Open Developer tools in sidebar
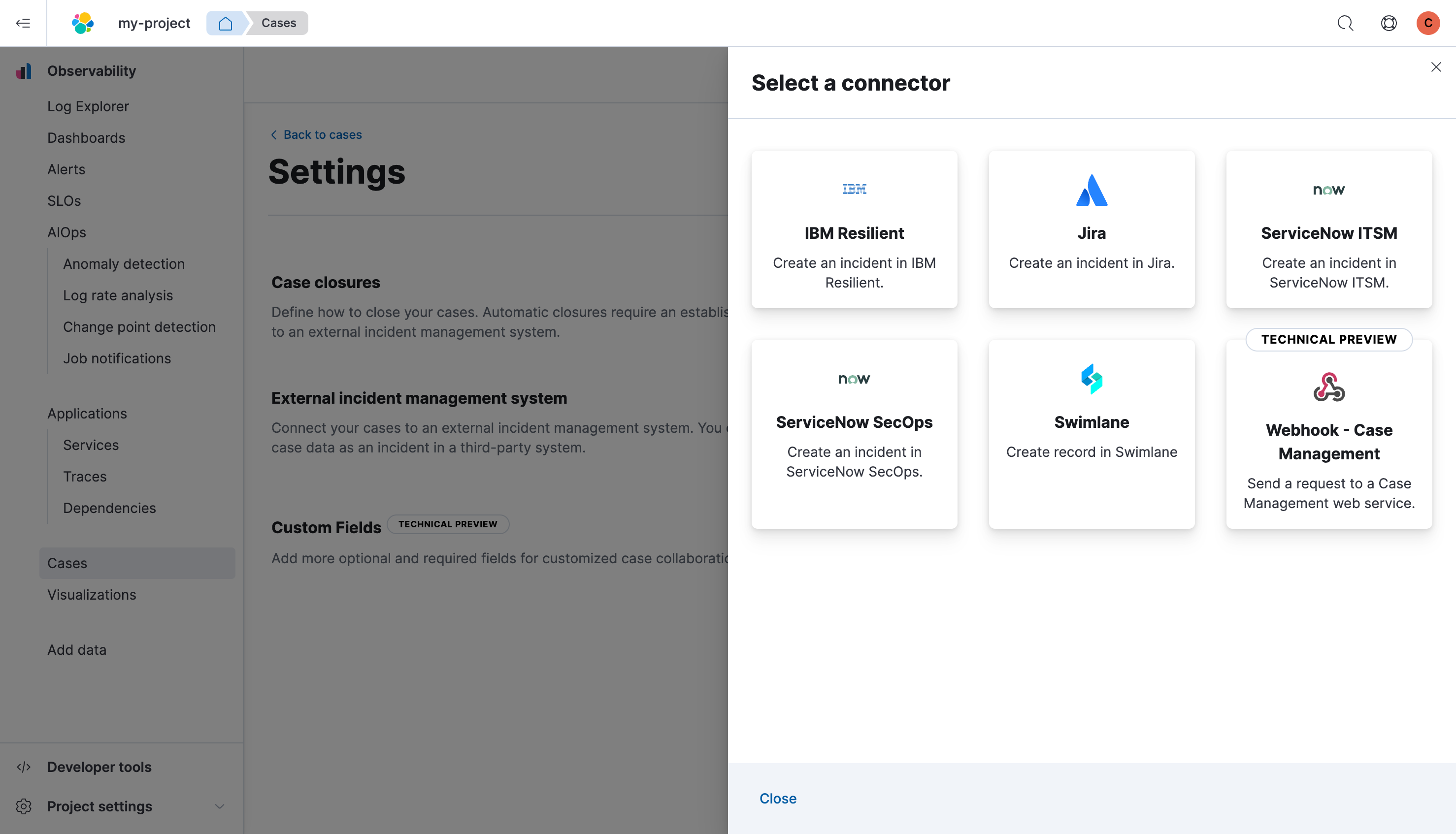 (x=99, y=767)
